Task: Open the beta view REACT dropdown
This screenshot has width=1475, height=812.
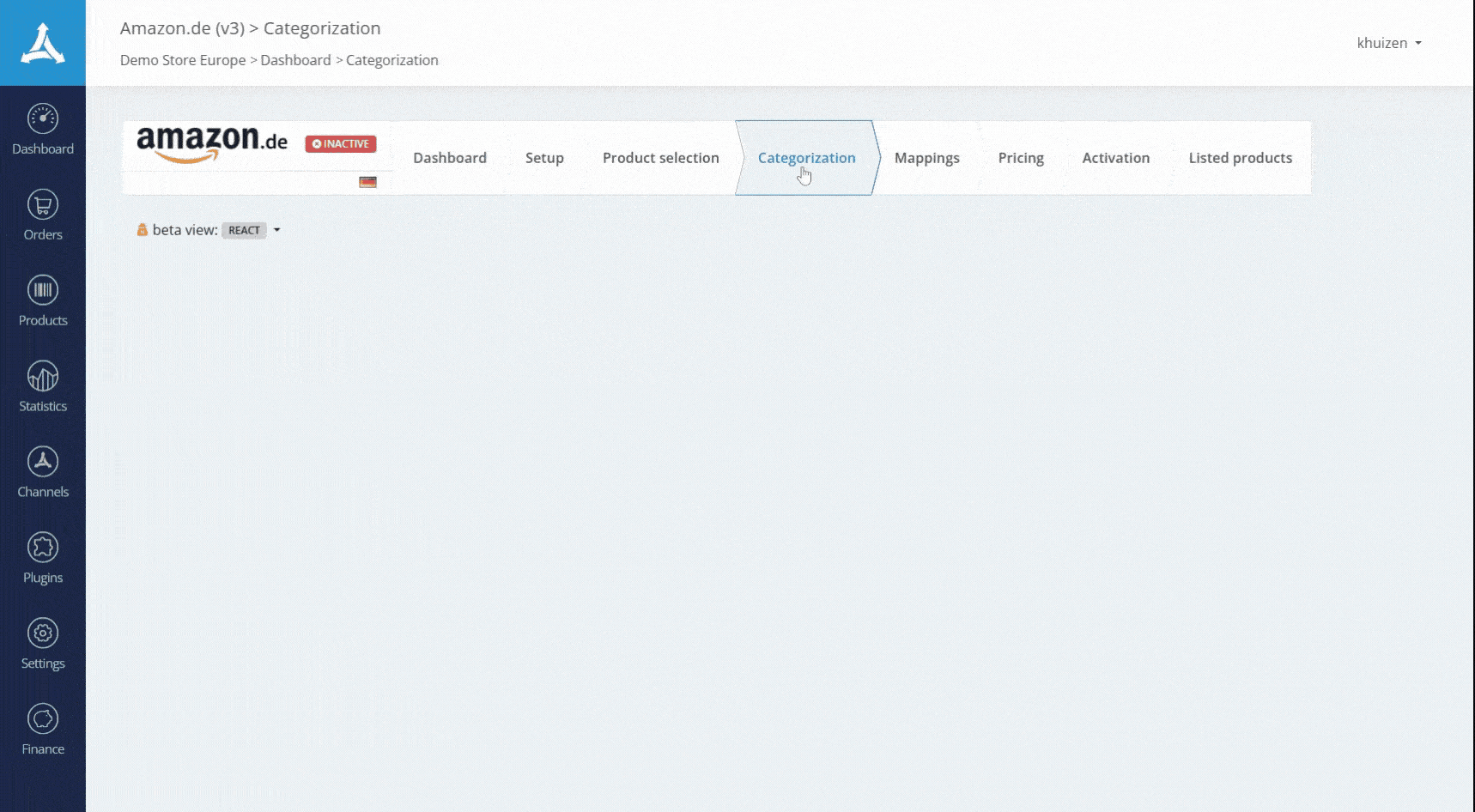Action: tap(252, 230)
